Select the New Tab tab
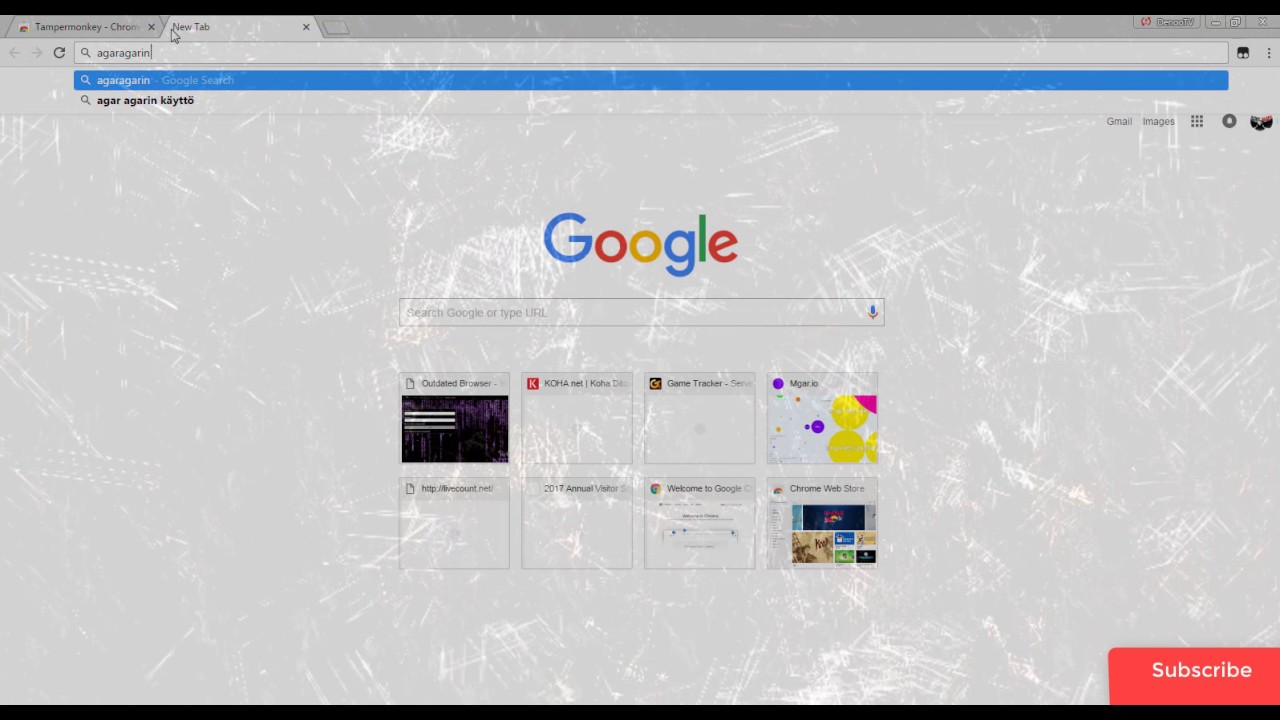1280x720 pixels. click(x=238, y=27)
